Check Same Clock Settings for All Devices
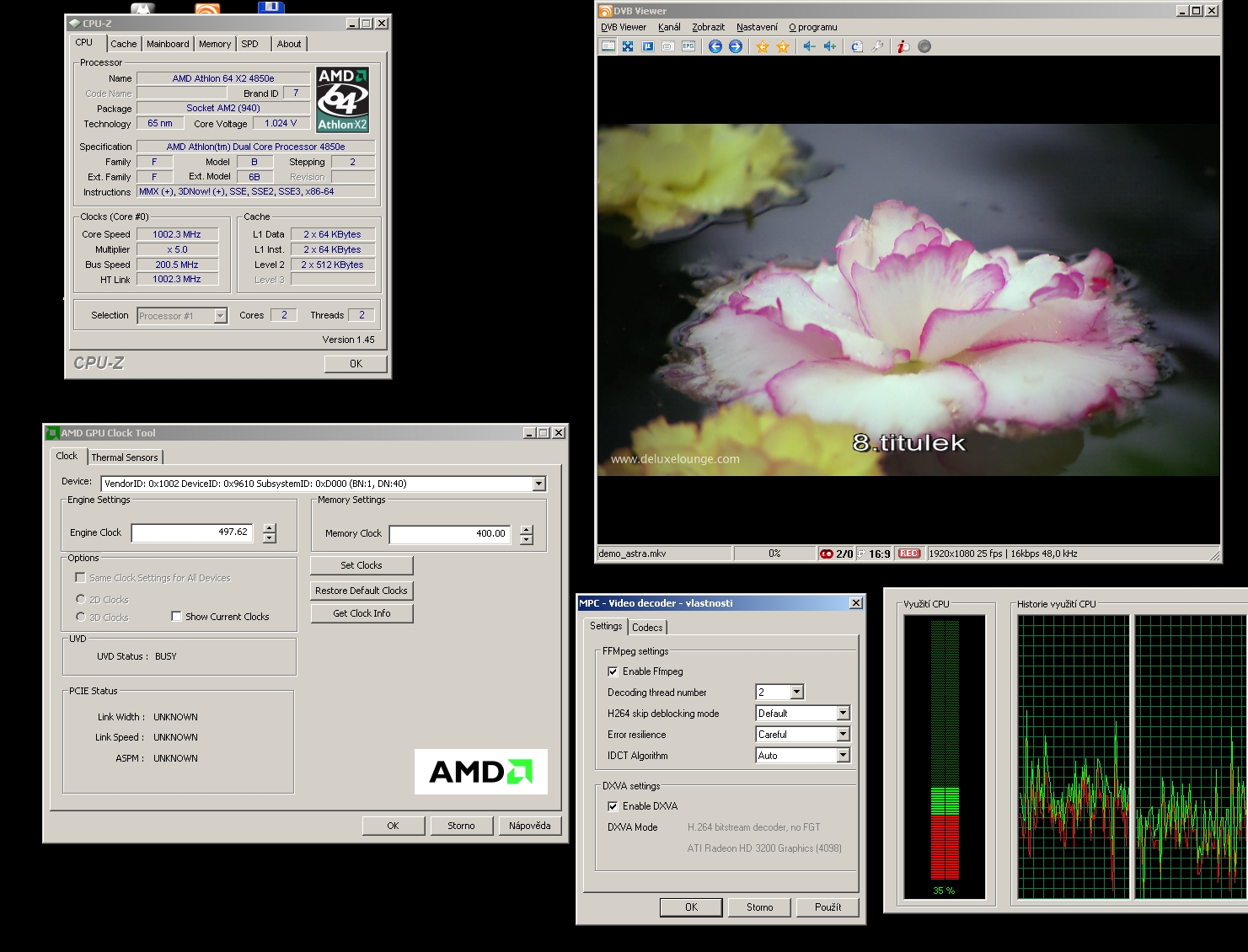Image resolution: width=1248 pixels, height=952 pixels. (x=80, y=578)
